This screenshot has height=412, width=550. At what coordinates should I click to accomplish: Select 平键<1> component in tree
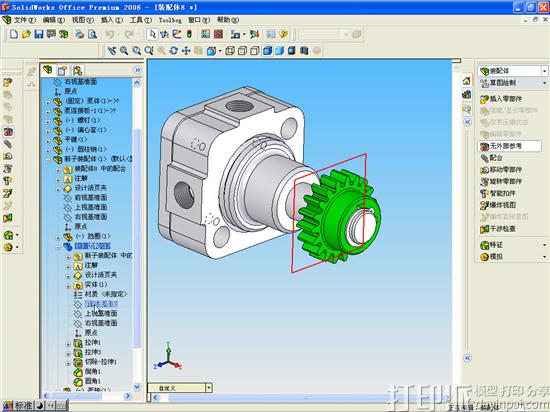[76, 140]
